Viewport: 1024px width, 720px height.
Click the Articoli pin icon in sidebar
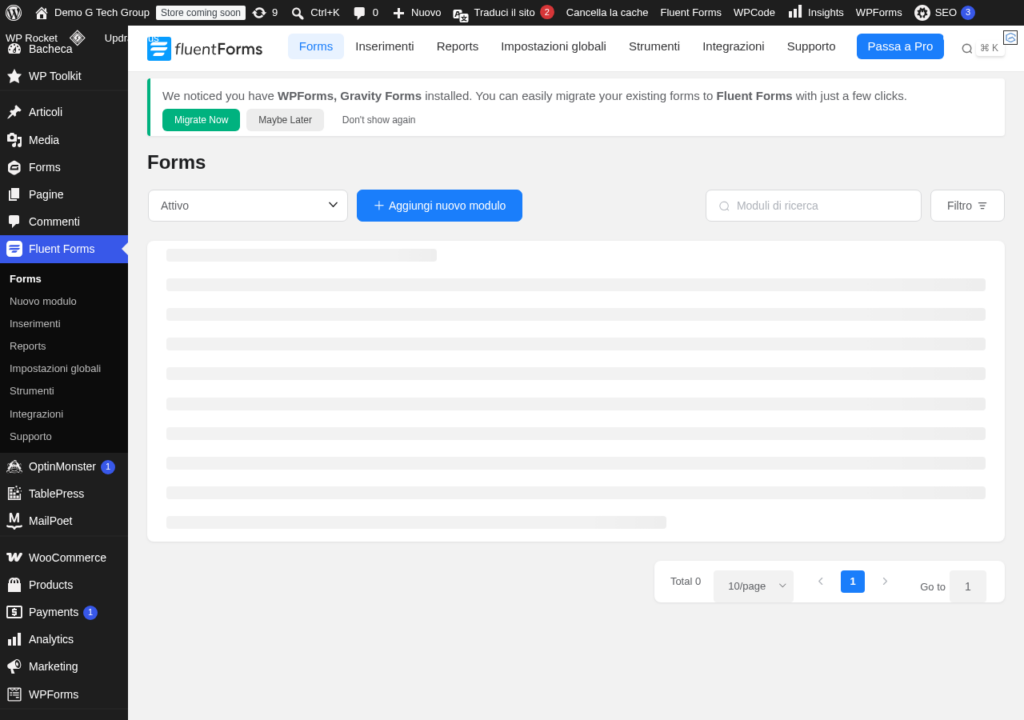(14, 112)
